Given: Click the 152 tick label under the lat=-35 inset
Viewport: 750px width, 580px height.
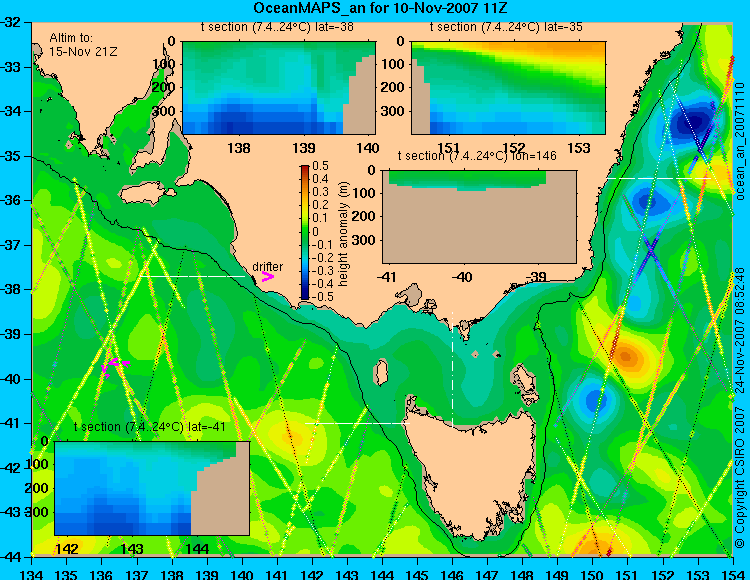Looking at the screenshot, I should click(x=514, y=148).
